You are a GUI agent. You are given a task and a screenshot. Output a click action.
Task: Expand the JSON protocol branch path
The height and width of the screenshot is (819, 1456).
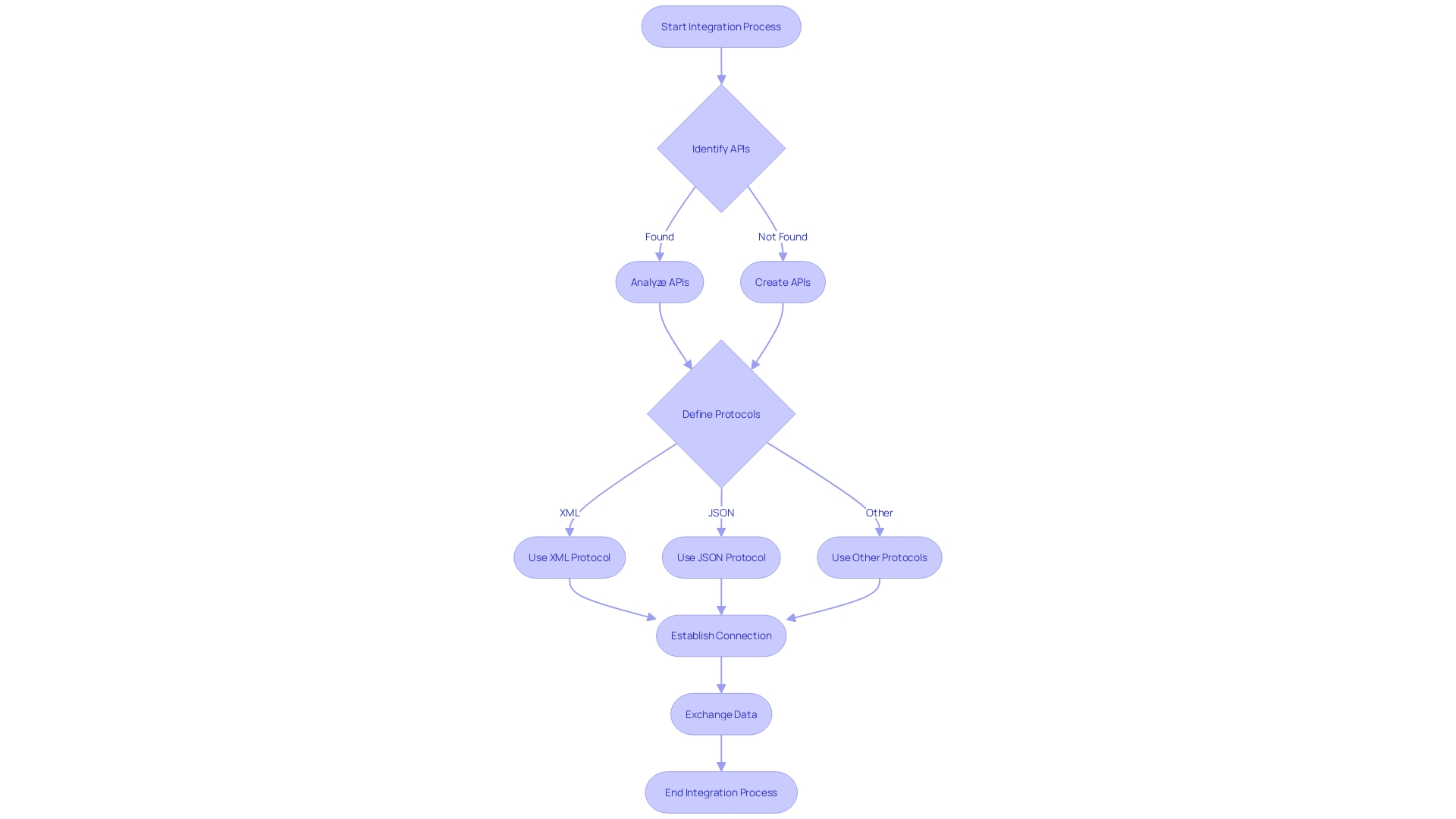(x=720, y=557)
